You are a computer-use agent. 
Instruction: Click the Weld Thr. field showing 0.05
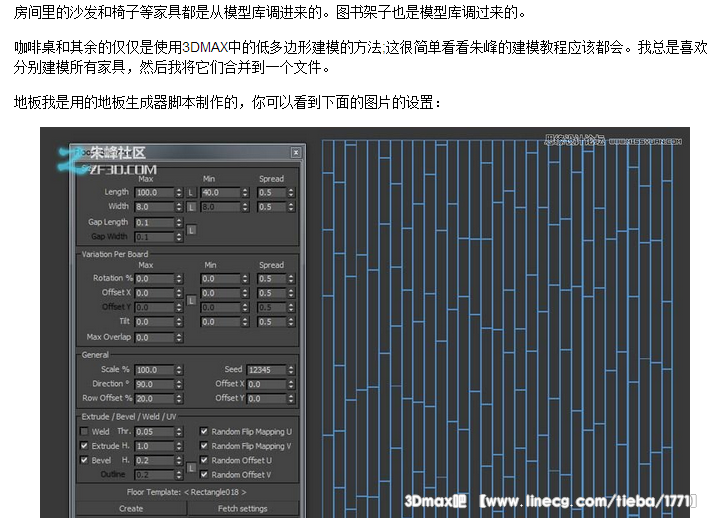pos(154,432)
